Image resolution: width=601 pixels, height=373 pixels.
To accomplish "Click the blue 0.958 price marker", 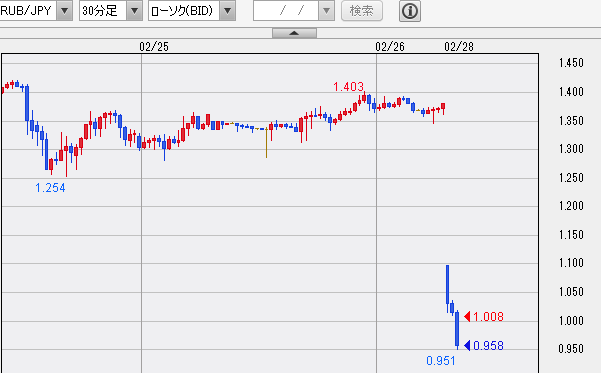I will pyautogui.click(x=484, y=346).
